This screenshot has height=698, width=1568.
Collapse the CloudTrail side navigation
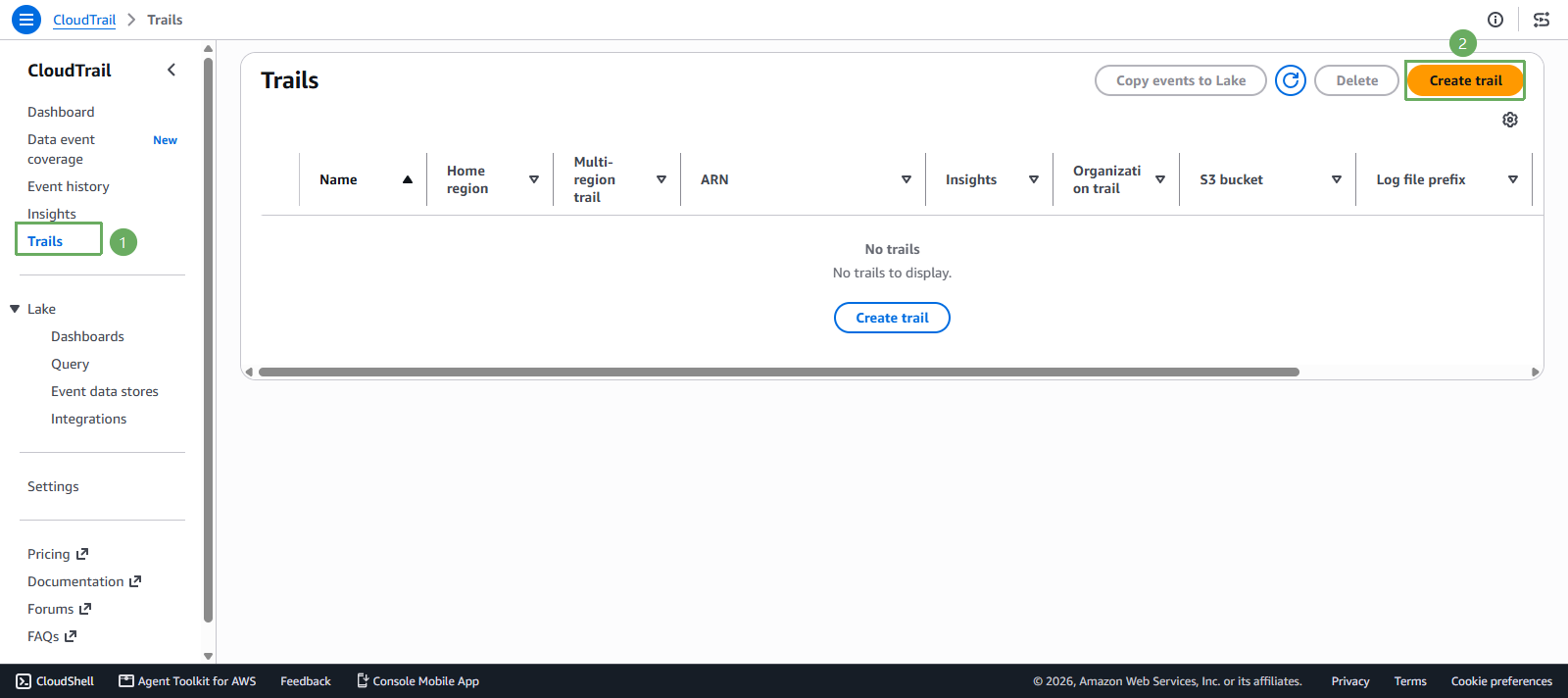coord(171,70)
